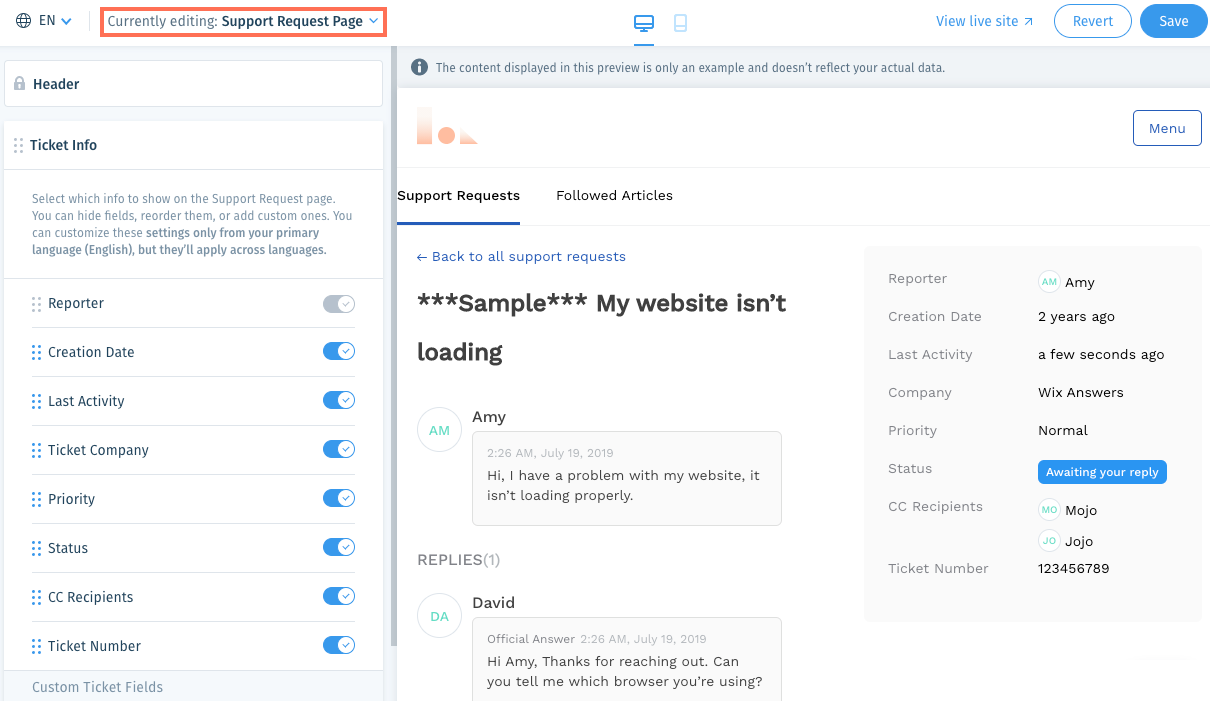Select the Followed Articles tab

614,196
